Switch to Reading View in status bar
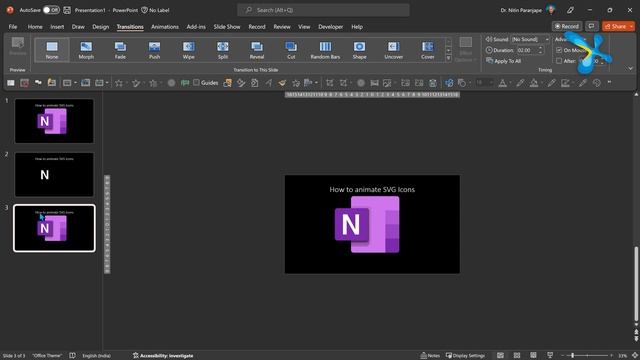 click(x=533, y=355)
